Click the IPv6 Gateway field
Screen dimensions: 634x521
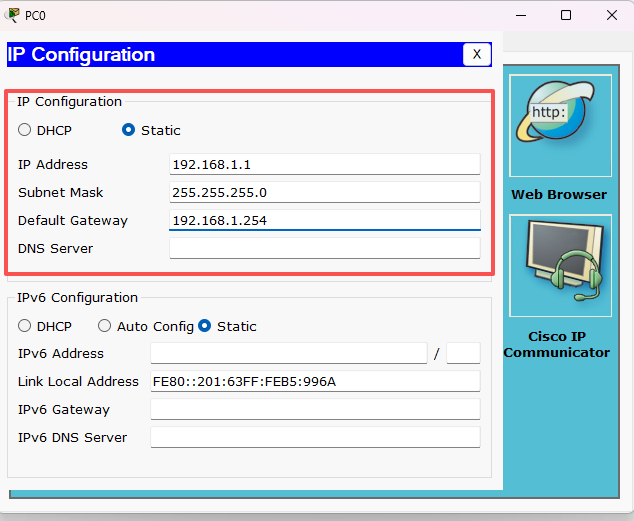(315, 409)
